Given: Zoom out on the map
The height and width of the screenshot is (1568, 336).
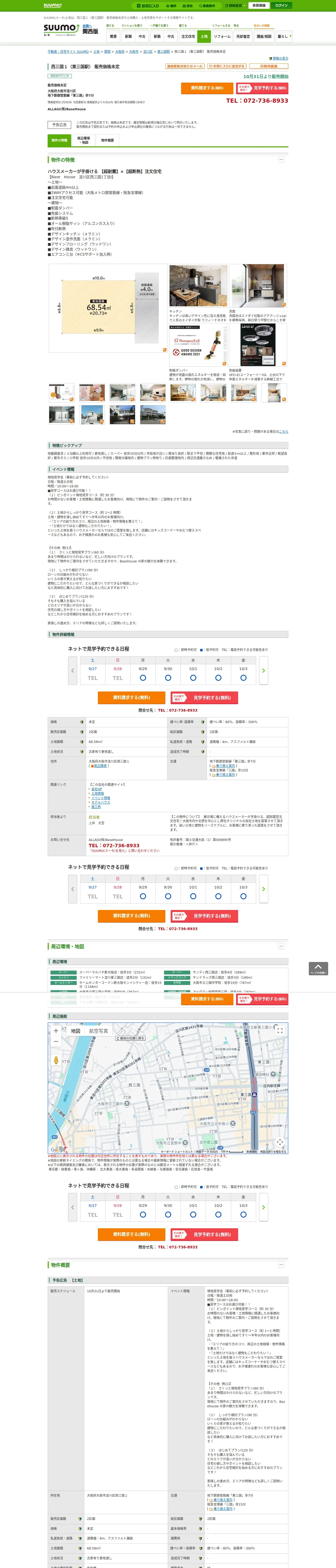Looking at the screenshot, I should [55, 1041].
